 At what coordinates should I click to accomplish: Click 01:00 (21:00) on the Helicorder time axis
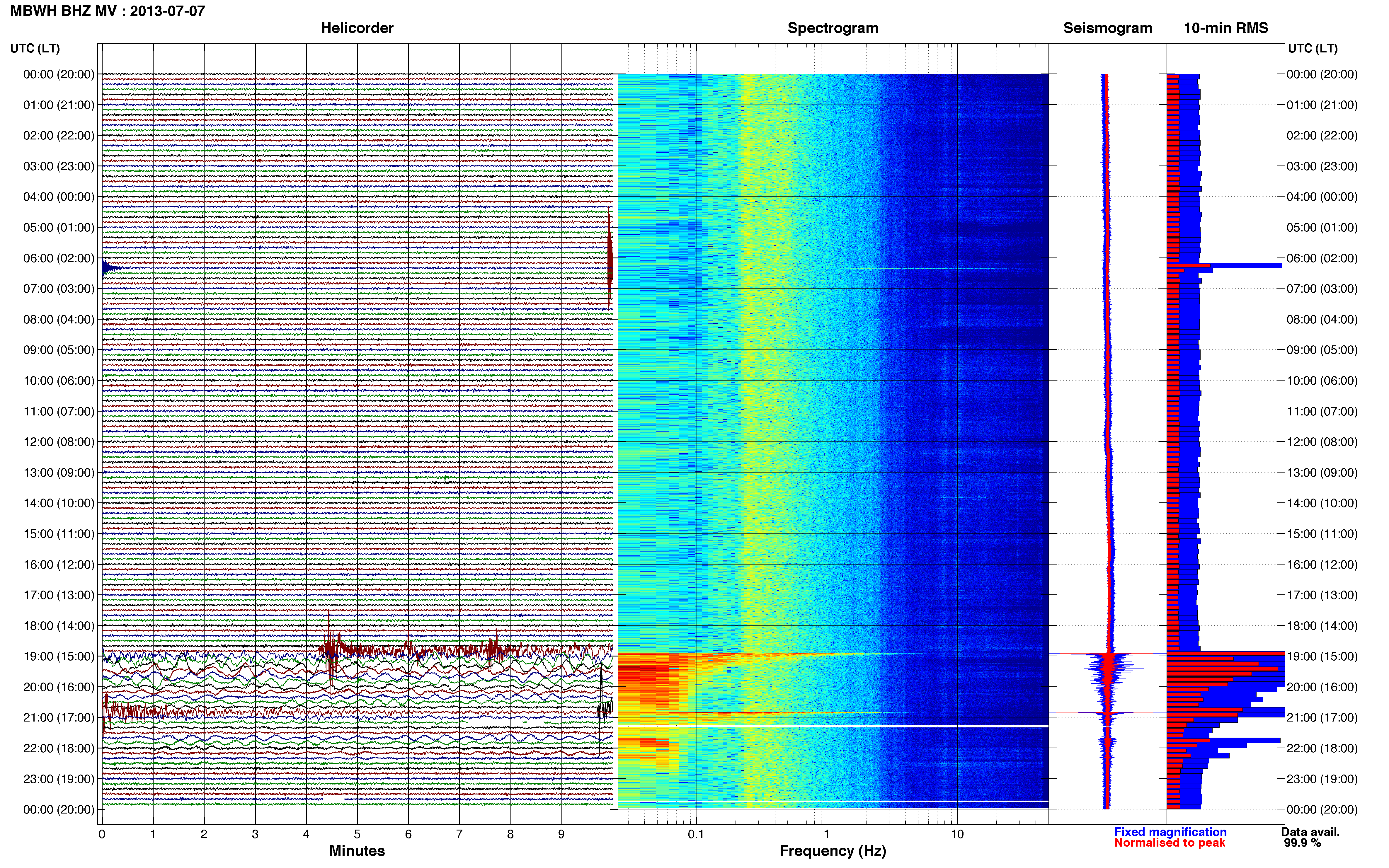coord(59,105)
